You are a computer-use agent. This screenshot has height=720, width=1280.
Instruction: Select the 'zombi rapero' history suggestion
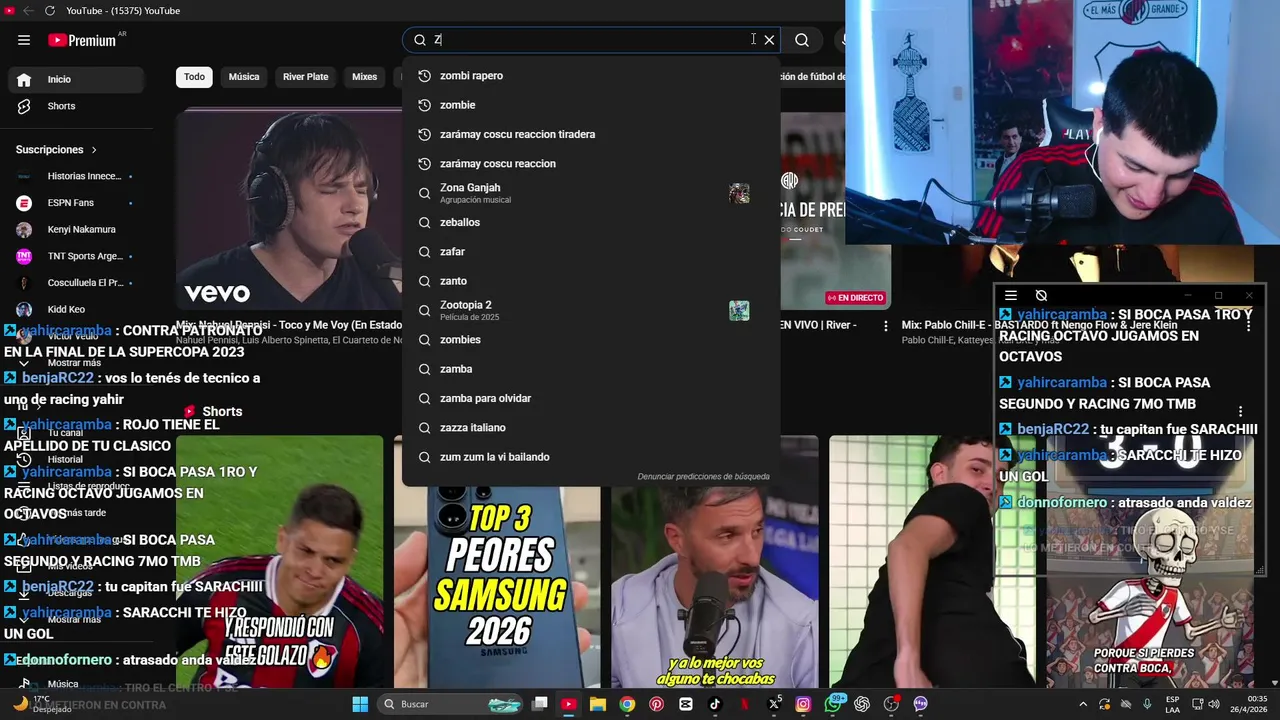tap(591, 76)
